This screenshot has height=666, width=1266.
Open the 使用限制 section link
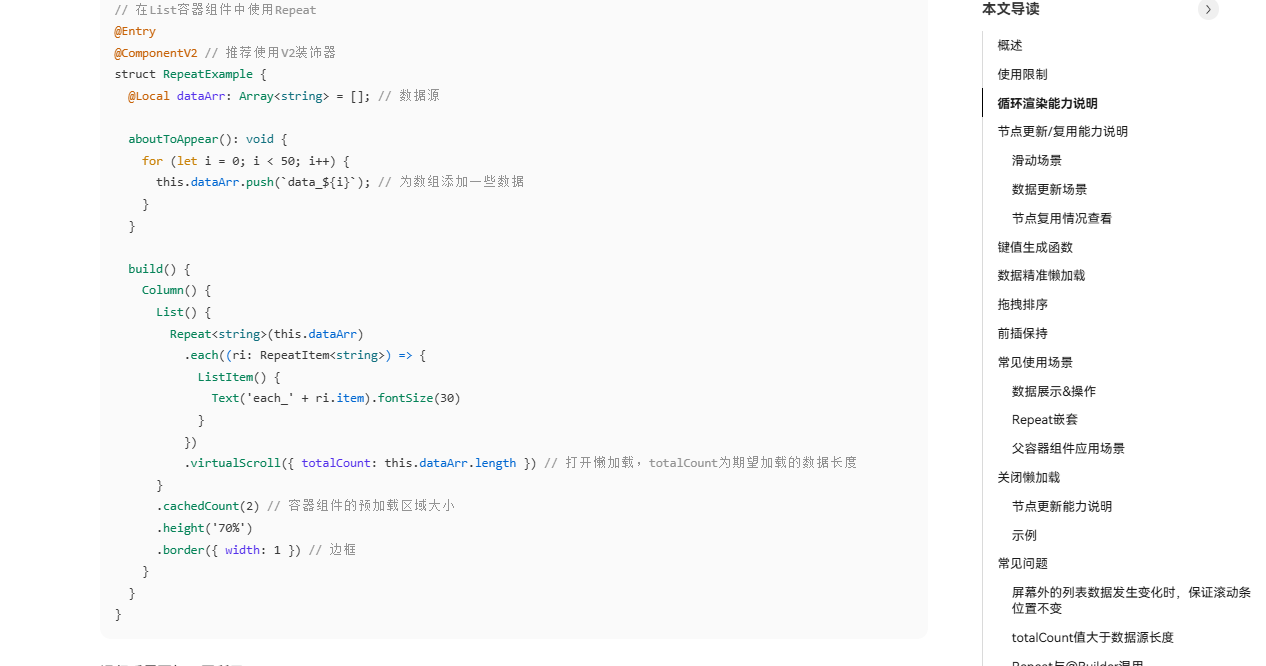1022,74
